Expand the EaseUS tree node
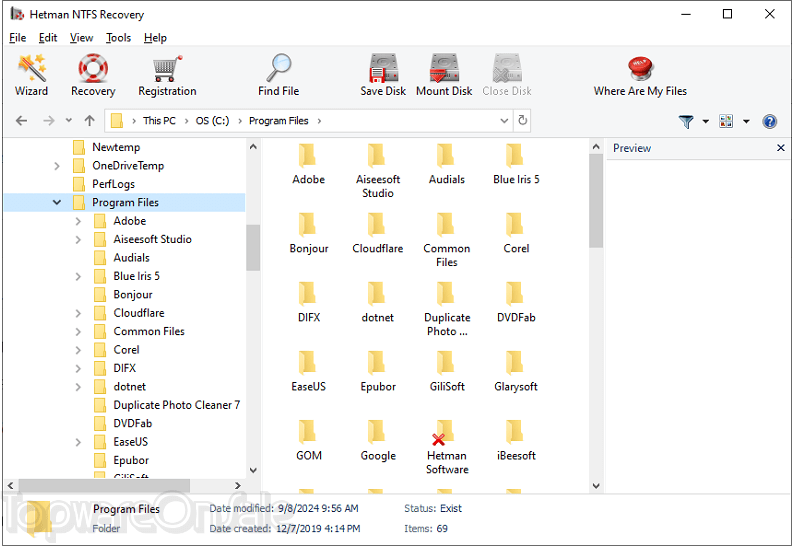The height and width of the screenshot is (546, 792). pos(78,442)
